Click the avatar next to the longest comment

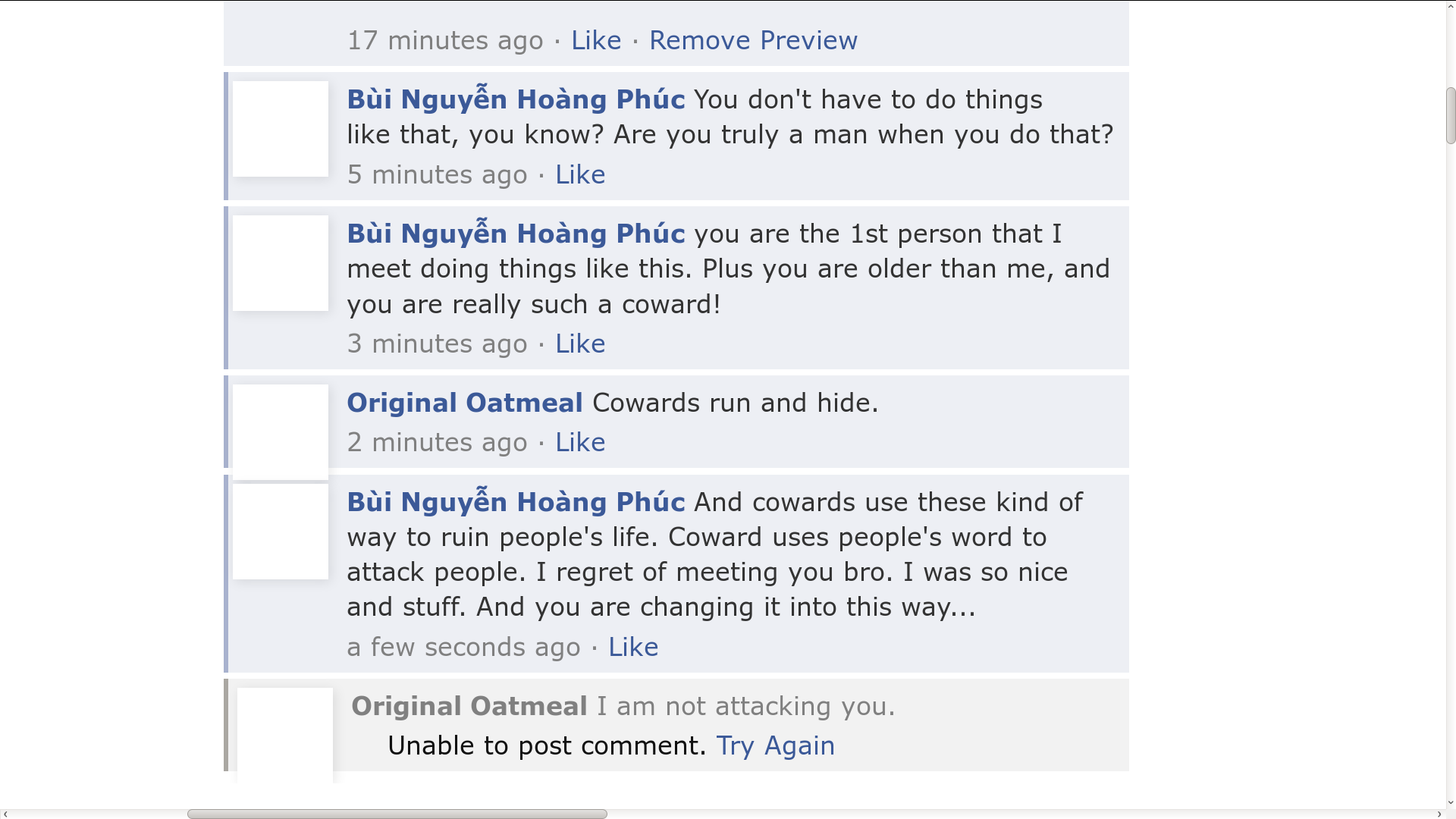pyautogui.click(x=281, y=531)
